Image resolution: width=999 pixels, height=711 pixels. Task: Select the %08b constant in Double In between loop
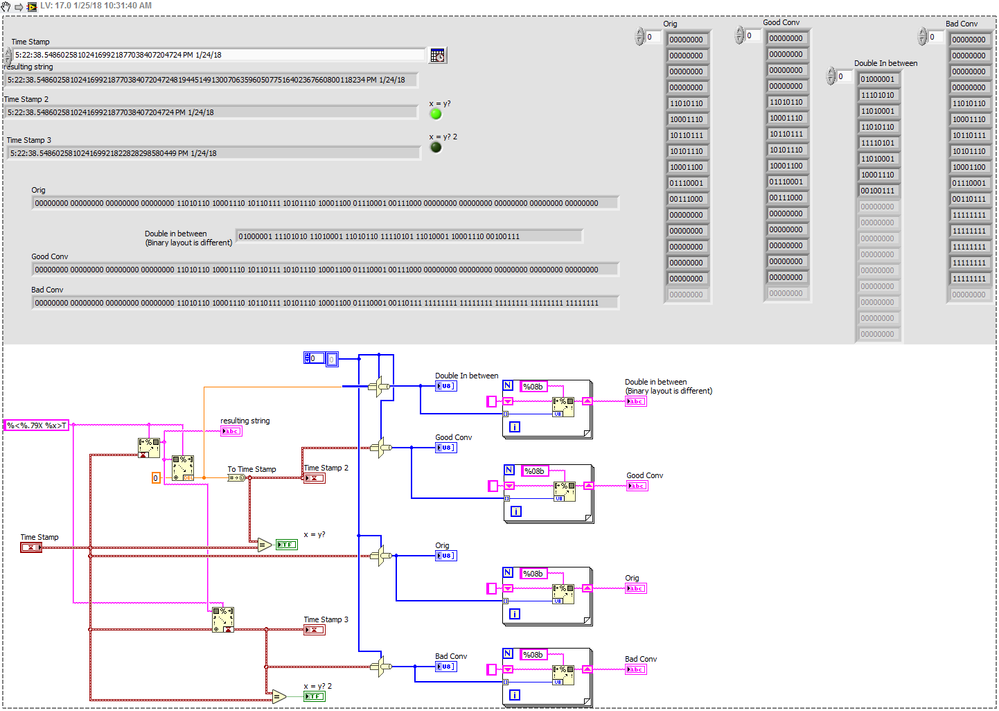534,386
